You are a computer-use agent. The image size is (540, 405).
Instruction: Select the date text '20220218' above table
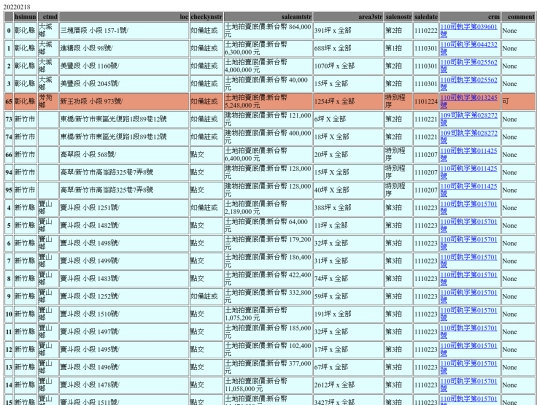click(17, 7)
